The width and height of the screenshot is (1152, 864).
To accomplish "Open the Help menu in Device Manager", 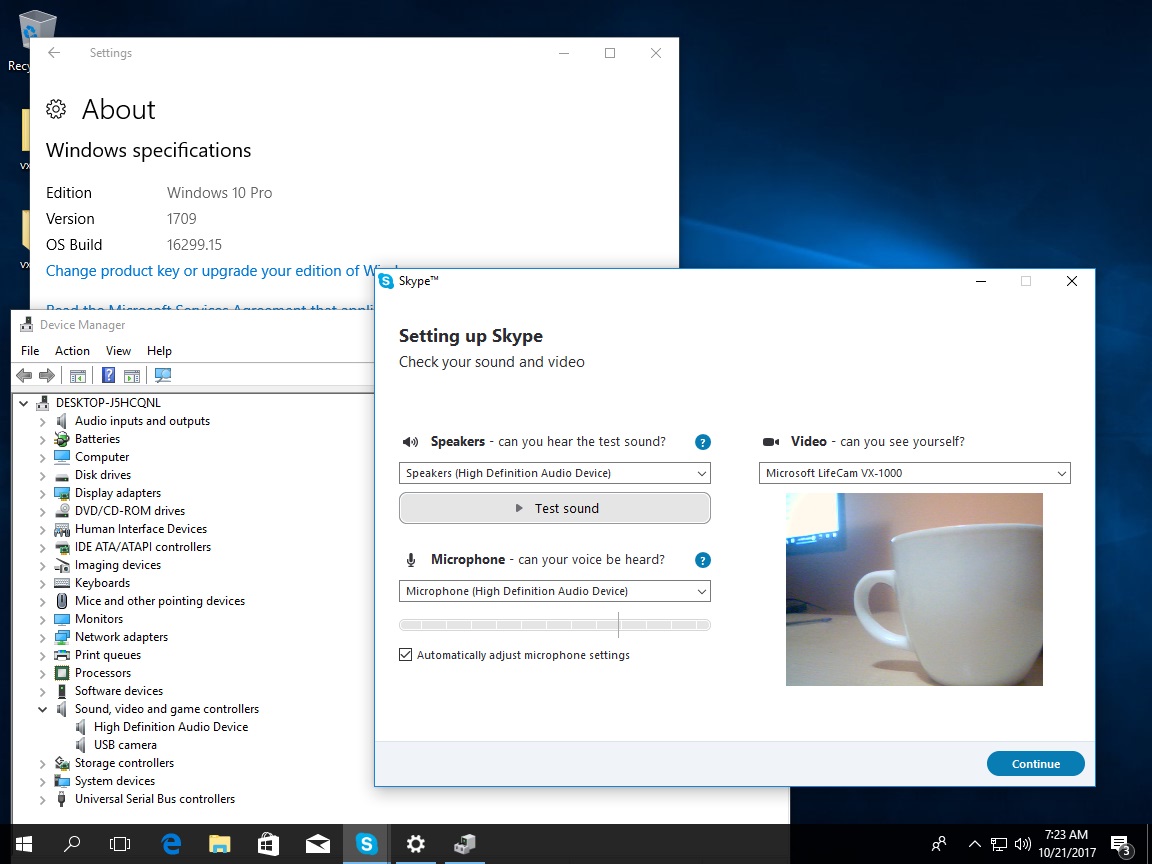I will coord(159,351).
